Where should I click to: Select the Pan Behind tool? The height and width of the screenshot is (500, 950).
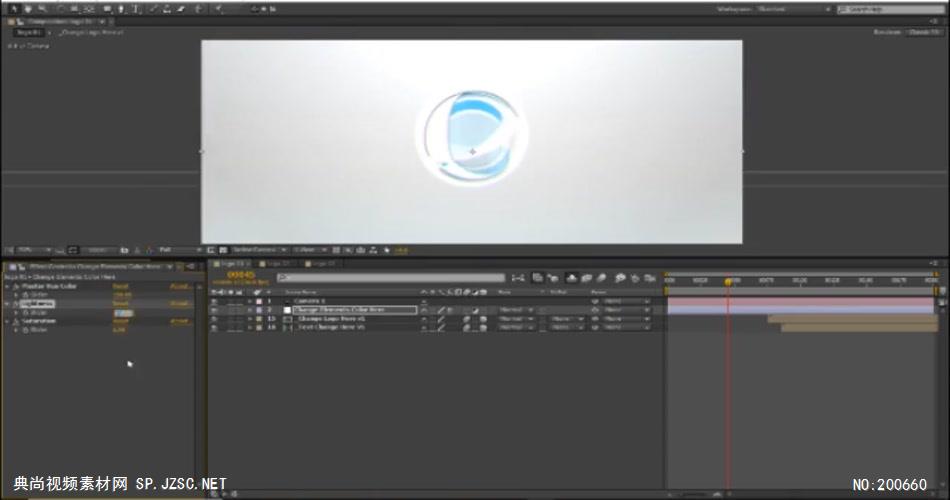tap(89, 9)
